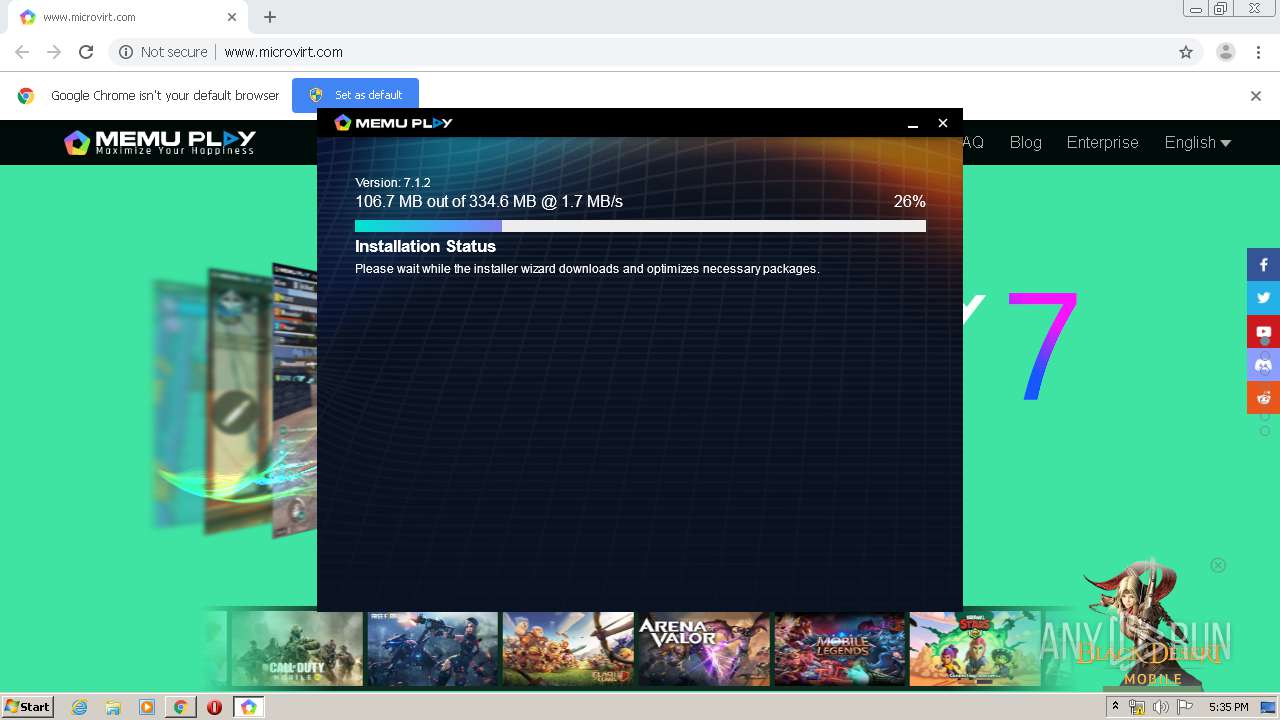Viewport: 1280px width, 720px height.
Task: Open the Twitter social link
Action: [x=1263, y=298]
